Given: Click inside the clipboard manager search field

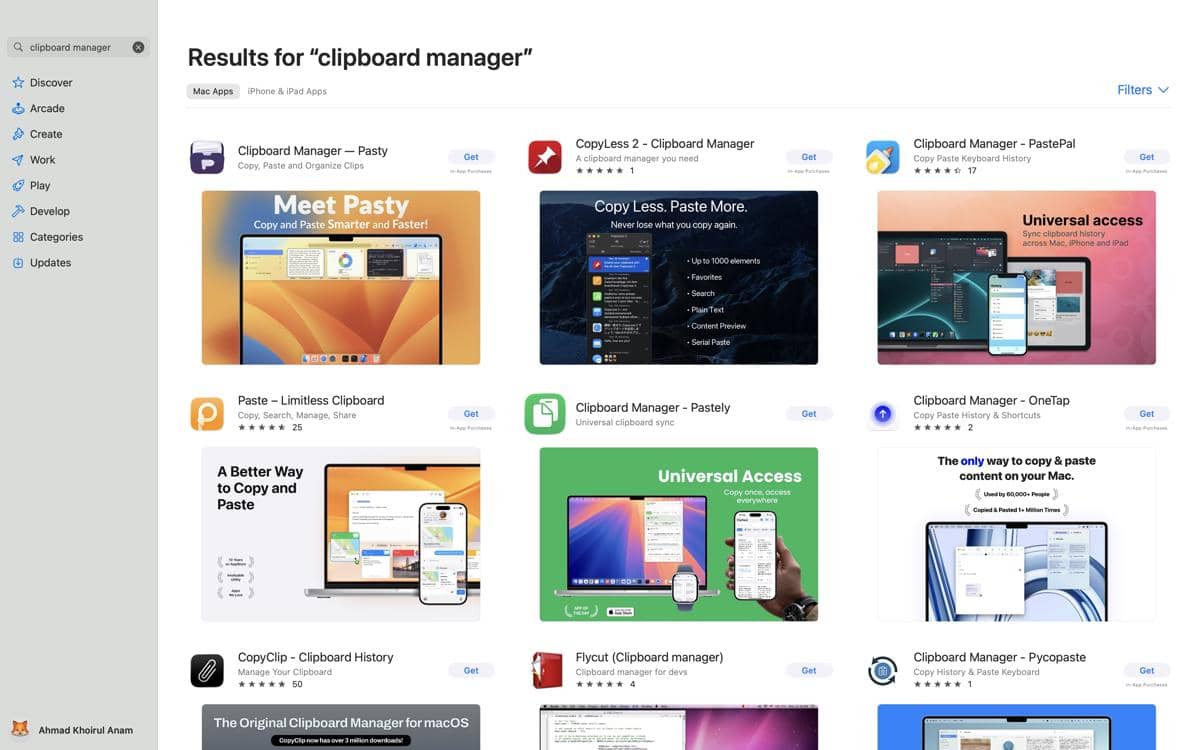Looking at the screenshot, I should point(78,47).
